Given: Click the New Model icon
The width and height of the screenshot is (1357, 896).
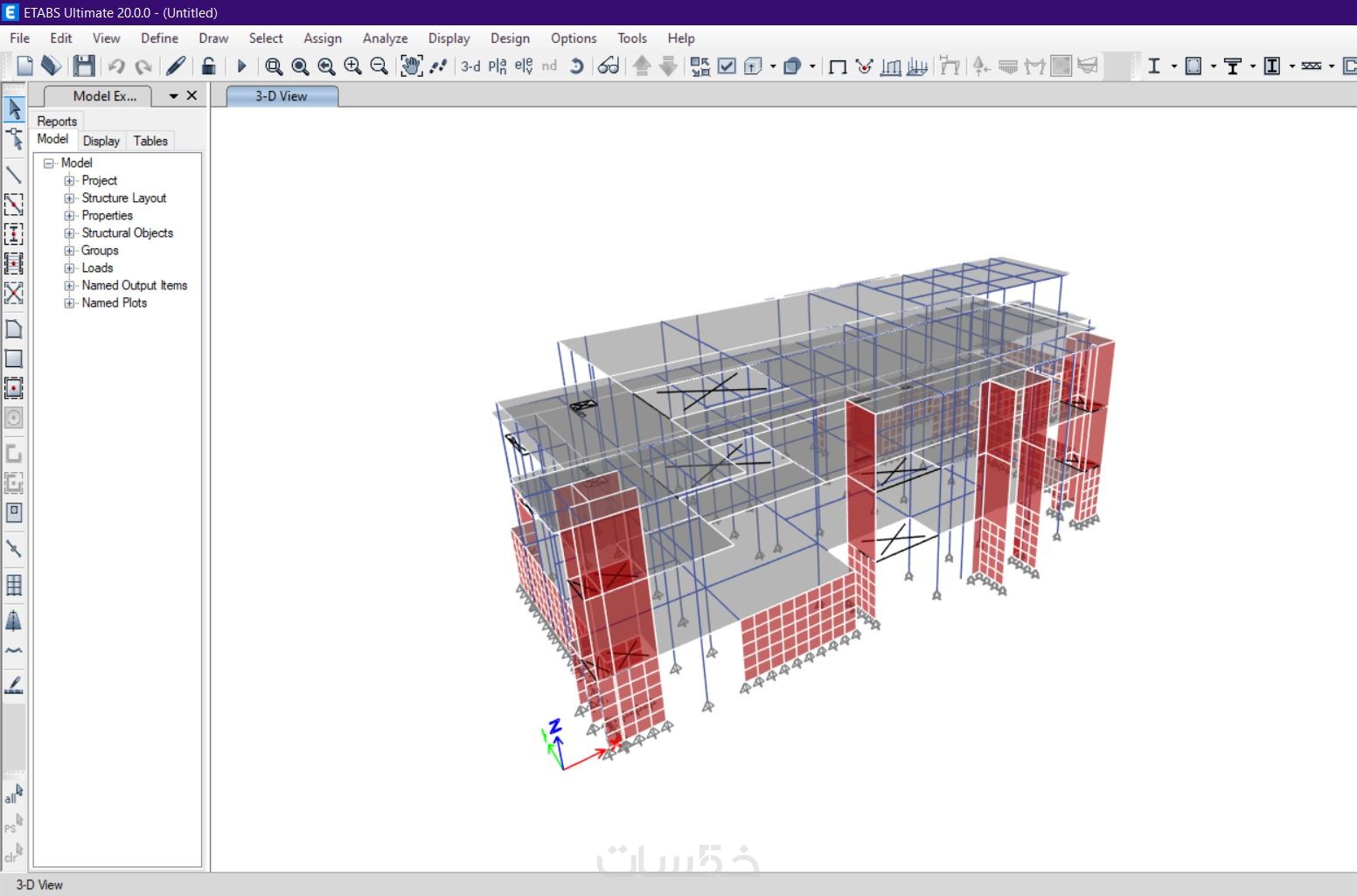Looking at the screenshot, I should coord(24,66).
